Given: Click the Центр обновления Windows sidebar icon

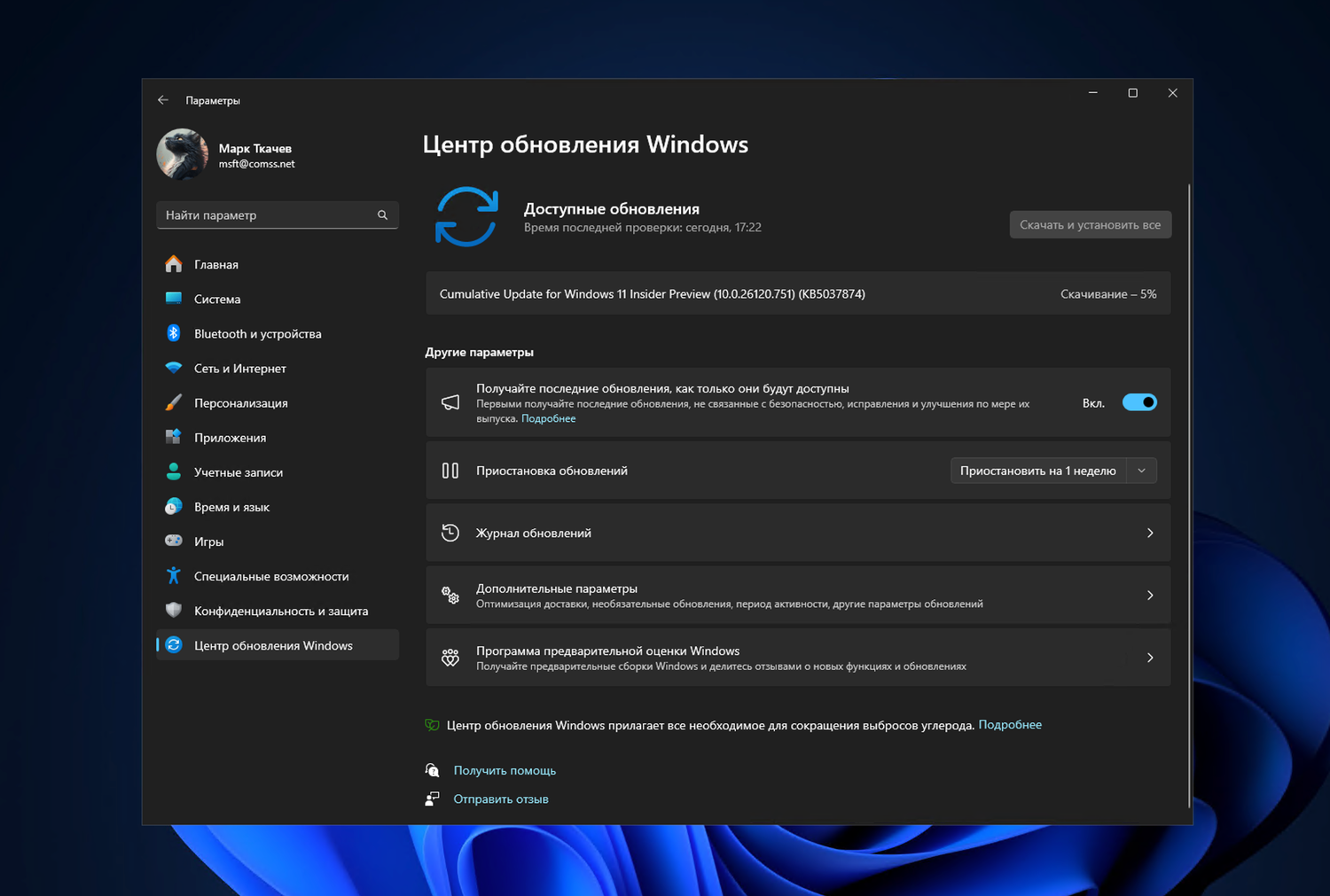Looking at the screenshot, I should coord(174,645).
